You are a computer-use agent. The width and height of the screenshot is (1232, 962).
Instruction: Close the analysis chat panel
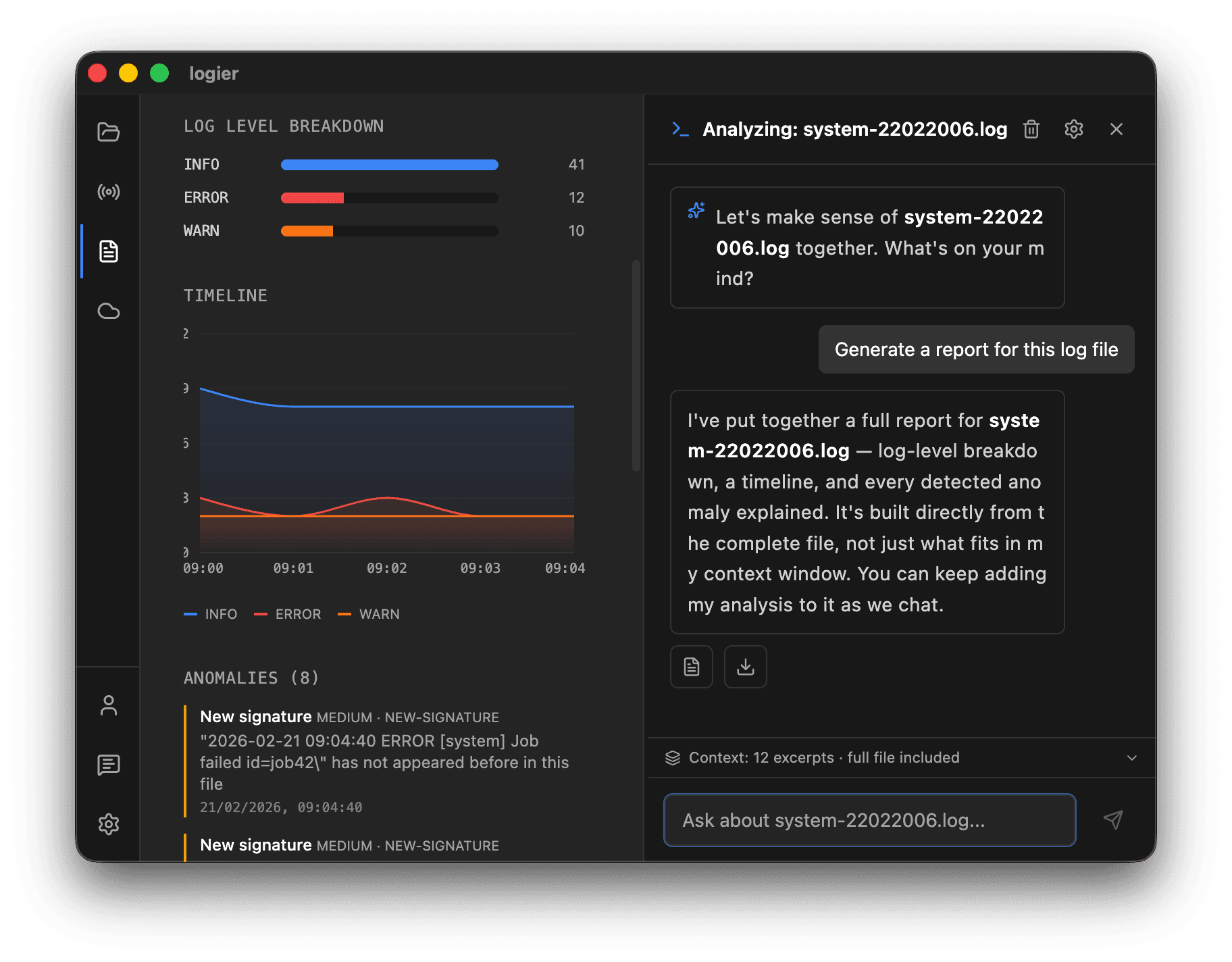[x=1116, y=129]
